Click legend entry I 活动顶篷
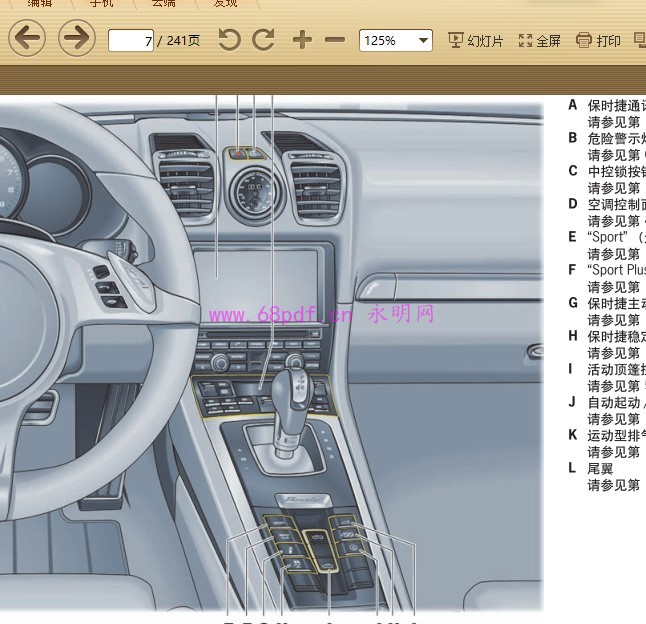 pos(607,369)
